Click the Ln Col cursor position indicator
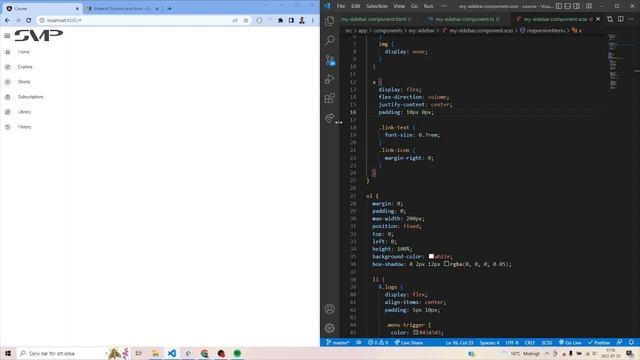This screenshot has height=360, width=640. [459, 342]
